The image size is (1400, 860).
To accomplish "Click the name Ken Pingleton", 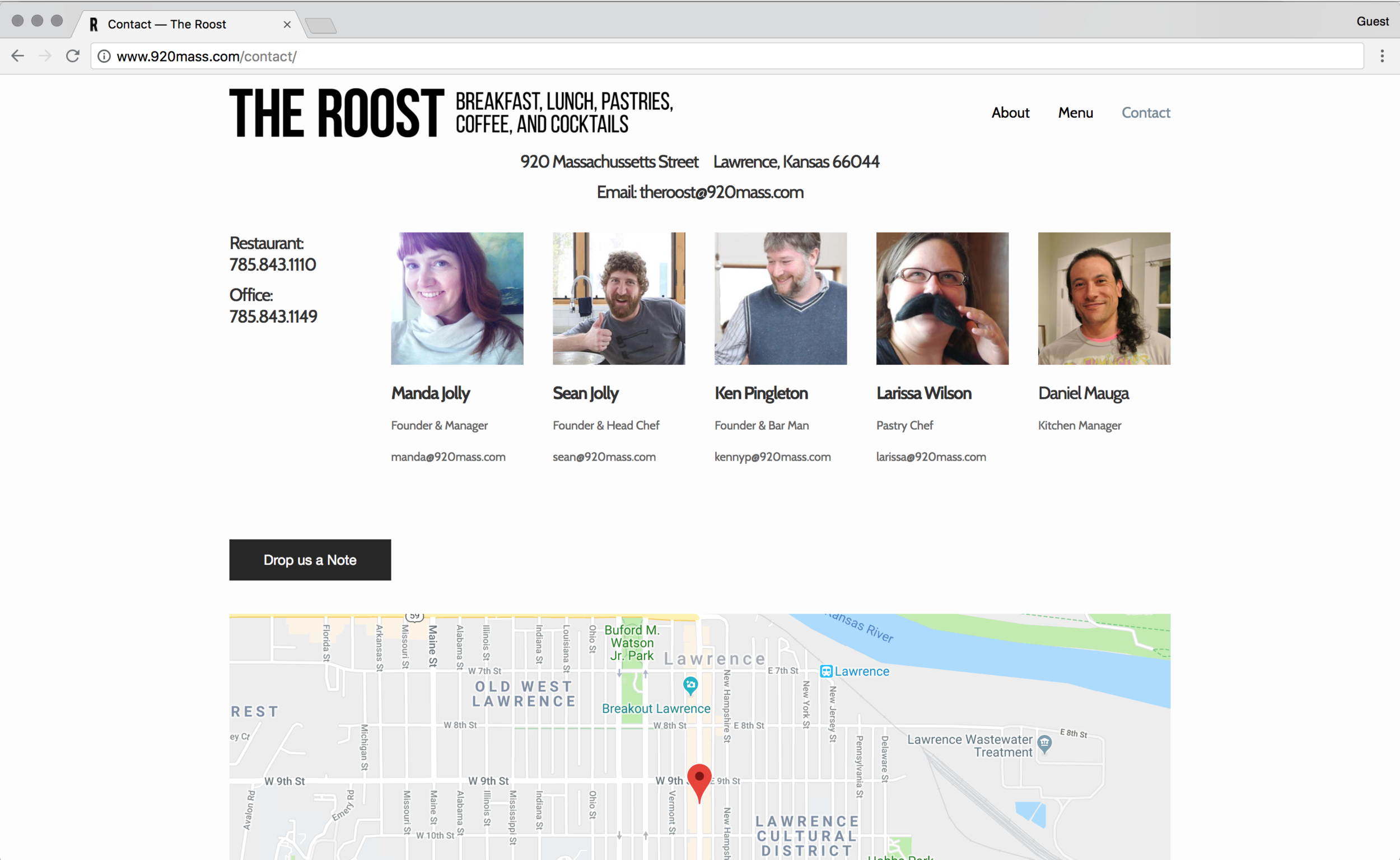I will pyautogui.click(x=760, y=393).
